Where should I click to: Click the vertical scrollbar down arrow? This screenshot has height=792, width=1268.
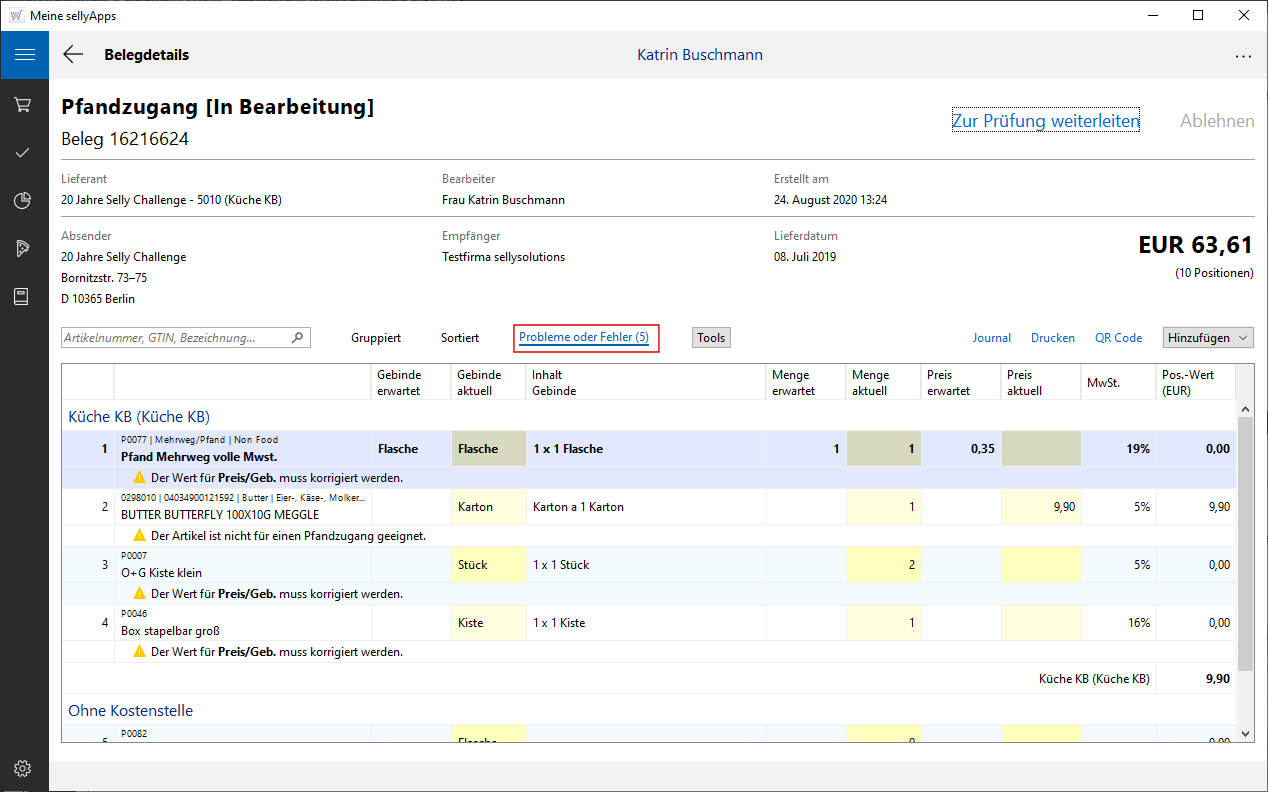click(x=1245, y=734)
